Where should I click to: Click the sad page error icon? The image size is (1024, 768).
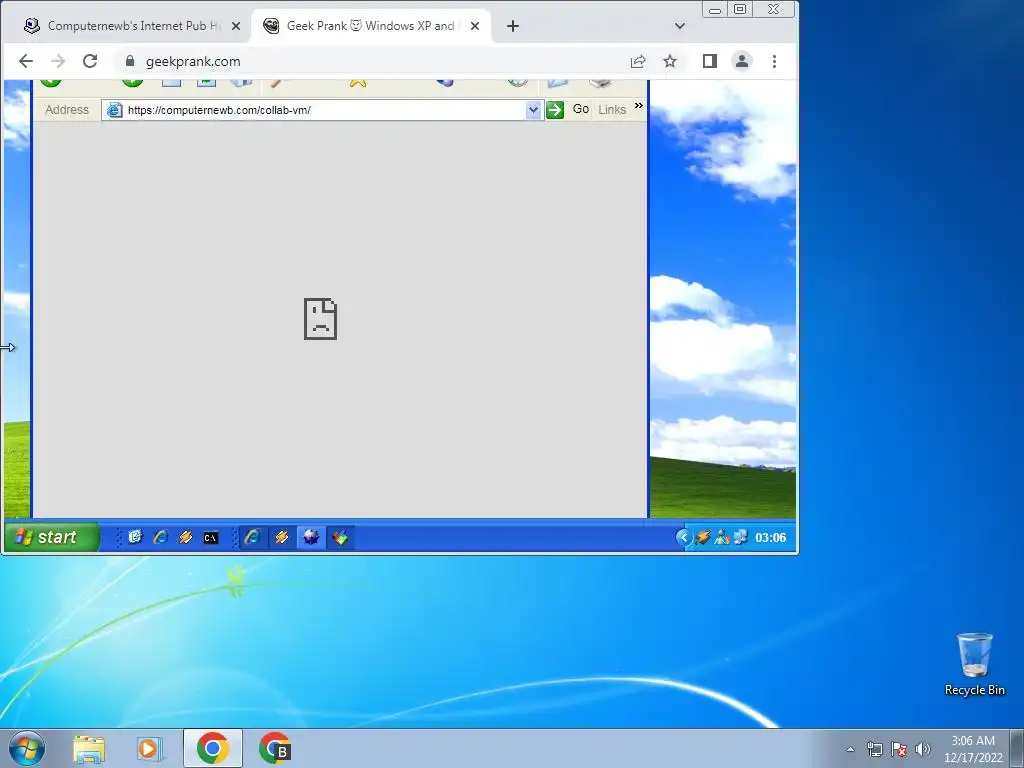321,319
